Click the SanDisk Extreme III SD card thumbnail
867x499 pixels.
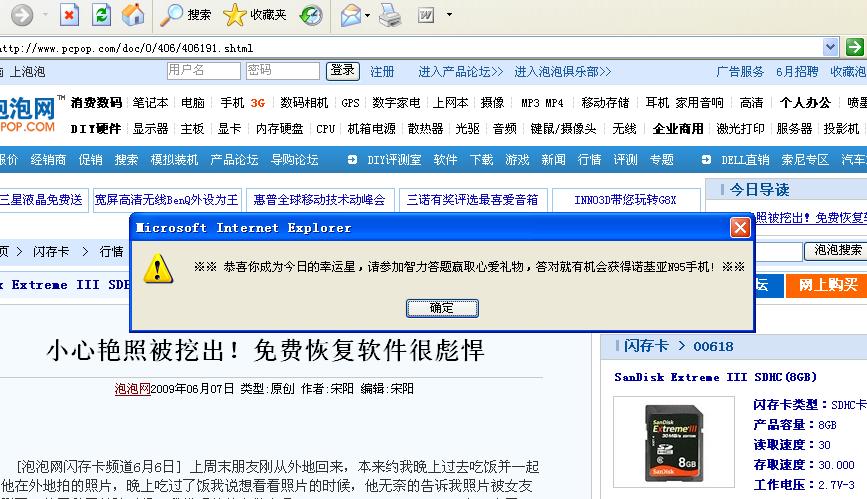click(674, 441)
